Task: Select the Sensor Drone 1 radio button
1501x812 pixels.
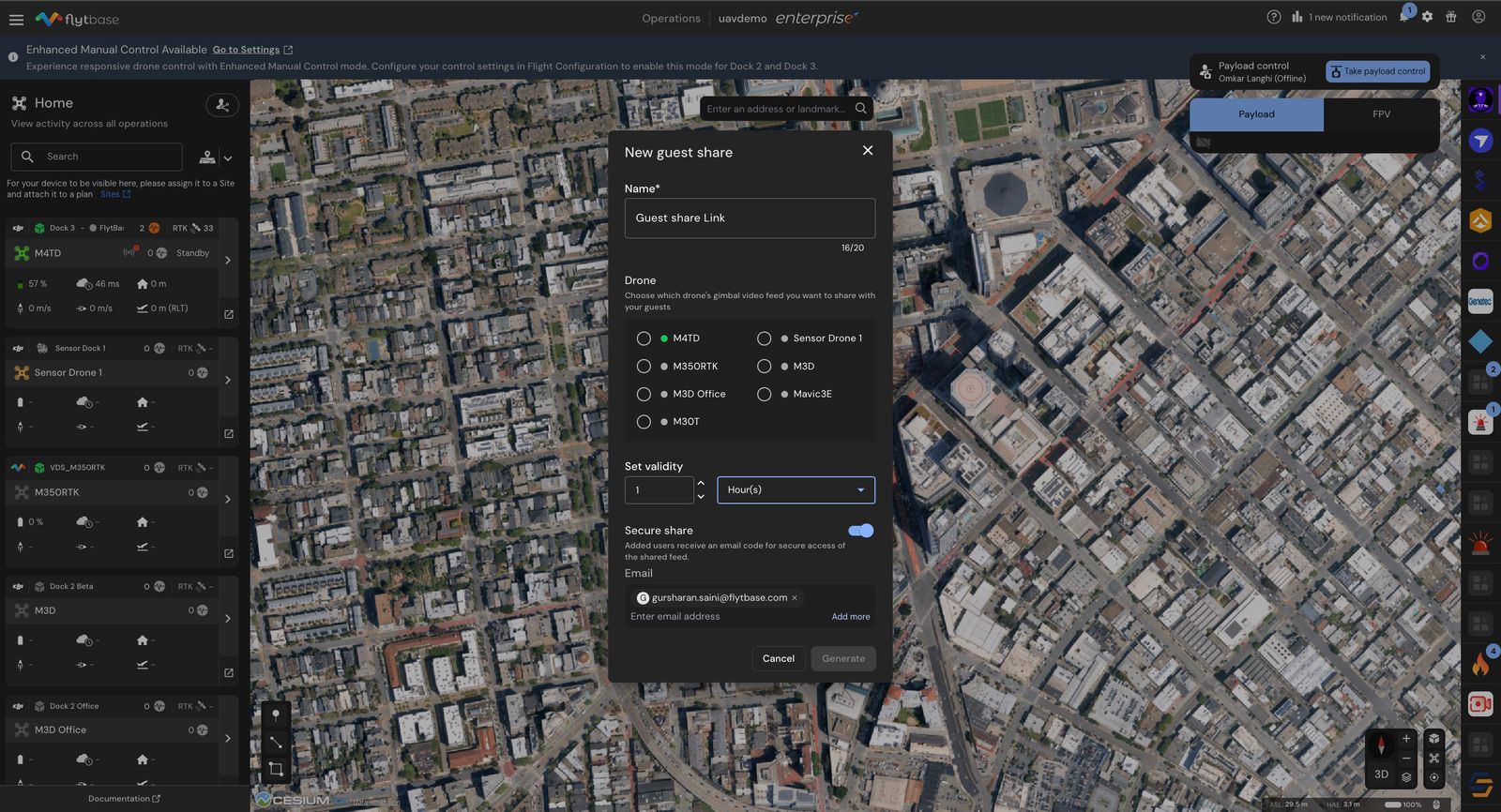Action: [764, 338]
